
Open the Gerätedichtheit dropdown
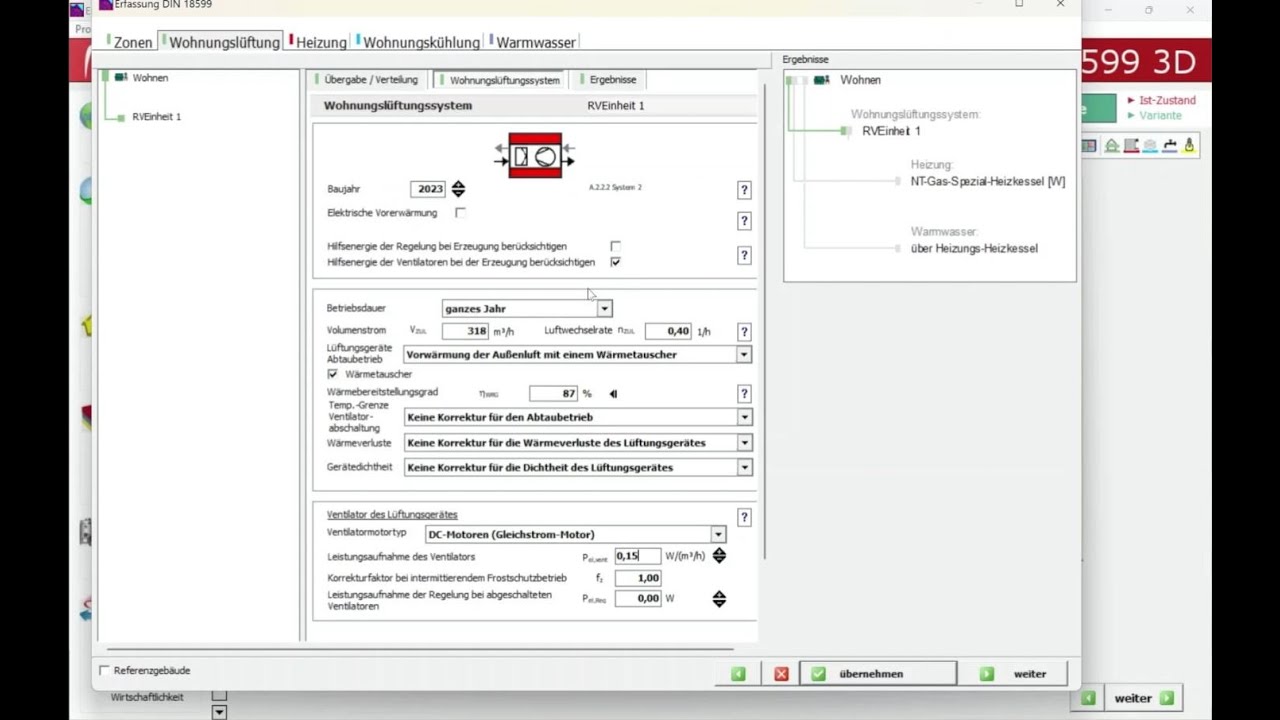[744, 467]
